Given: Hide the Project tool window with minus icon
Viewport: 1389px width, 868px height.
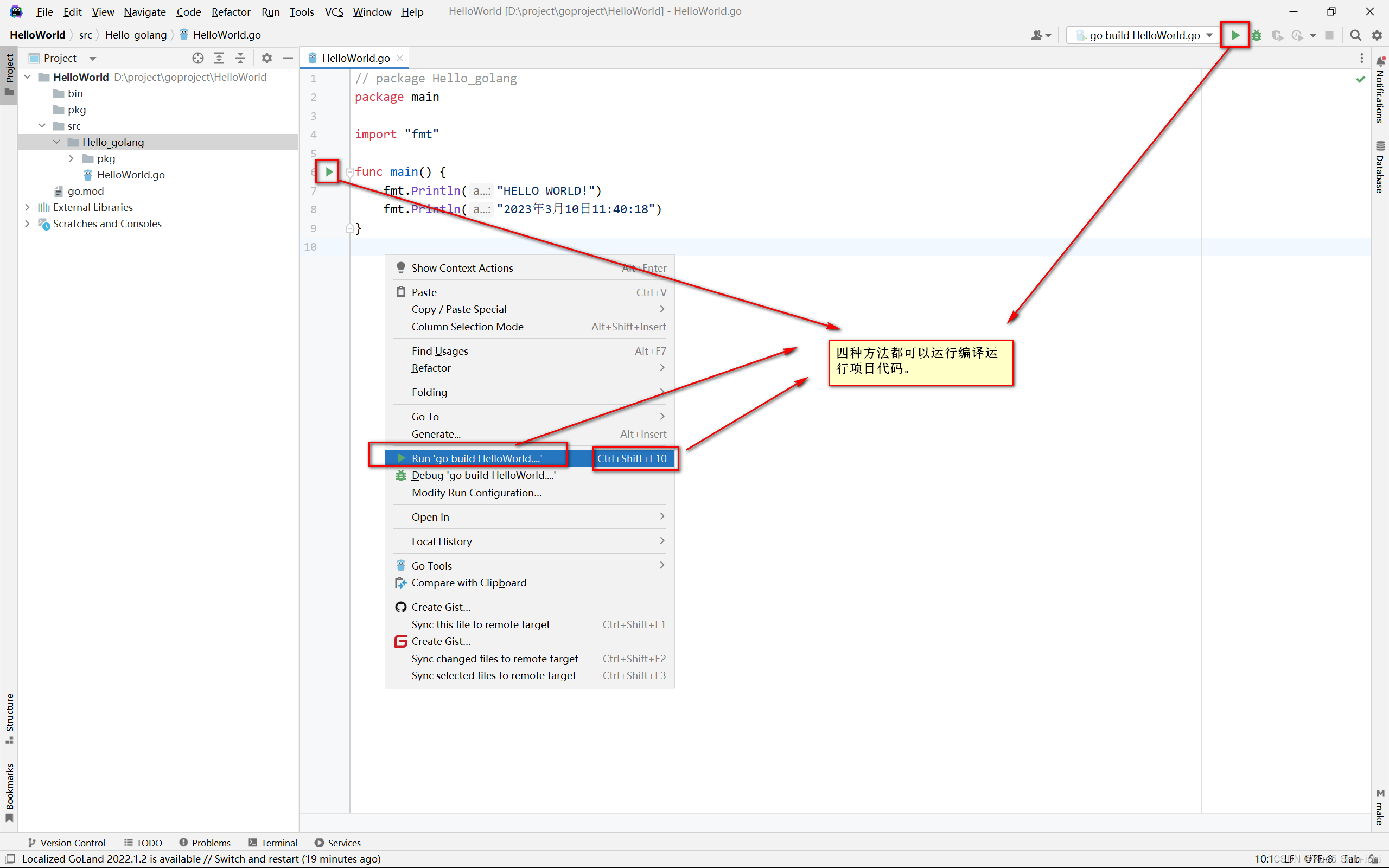Looking at the screenshot, I should [x=288, y=58].
